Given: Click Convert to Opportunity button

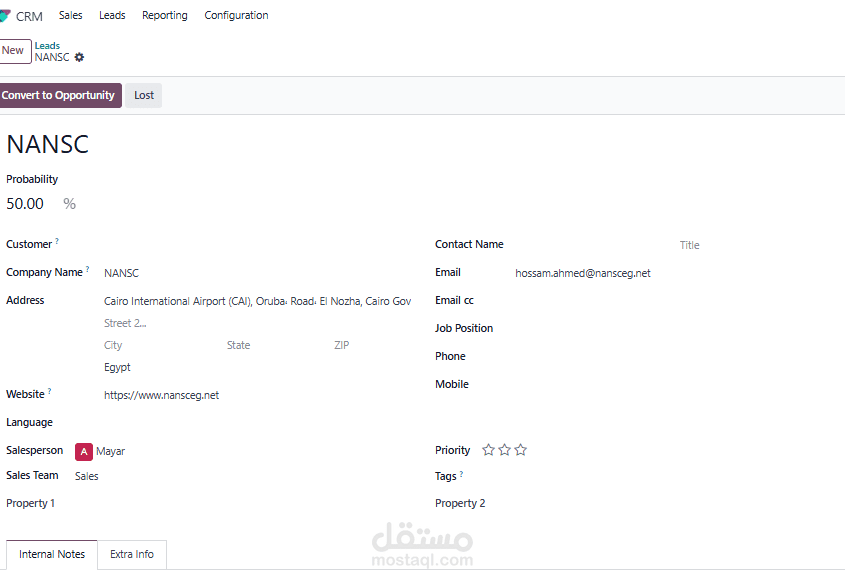Looking at the screenshot, I should [59, 95].
